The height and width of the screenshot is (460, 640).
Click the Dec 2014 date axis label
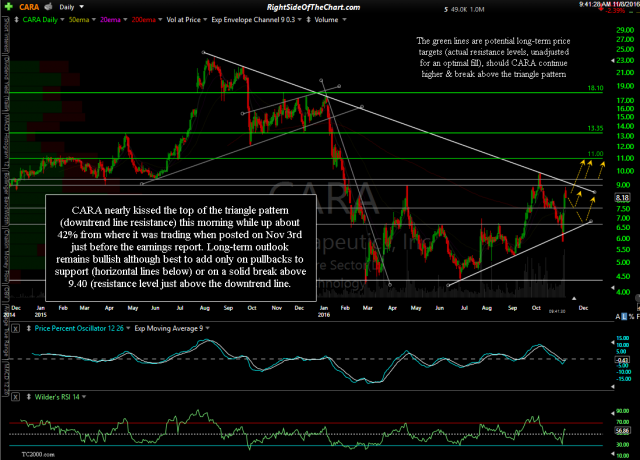(x=10, y=311)
